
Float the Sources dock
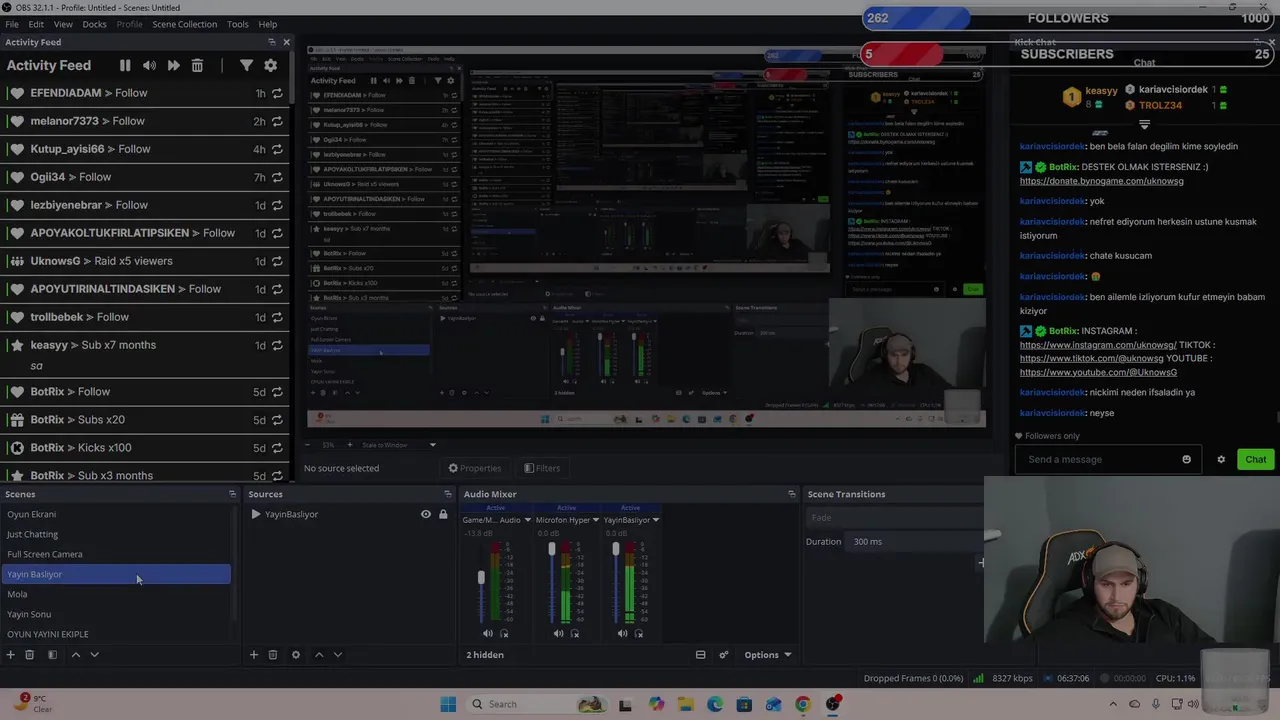(x=447, y=494)
